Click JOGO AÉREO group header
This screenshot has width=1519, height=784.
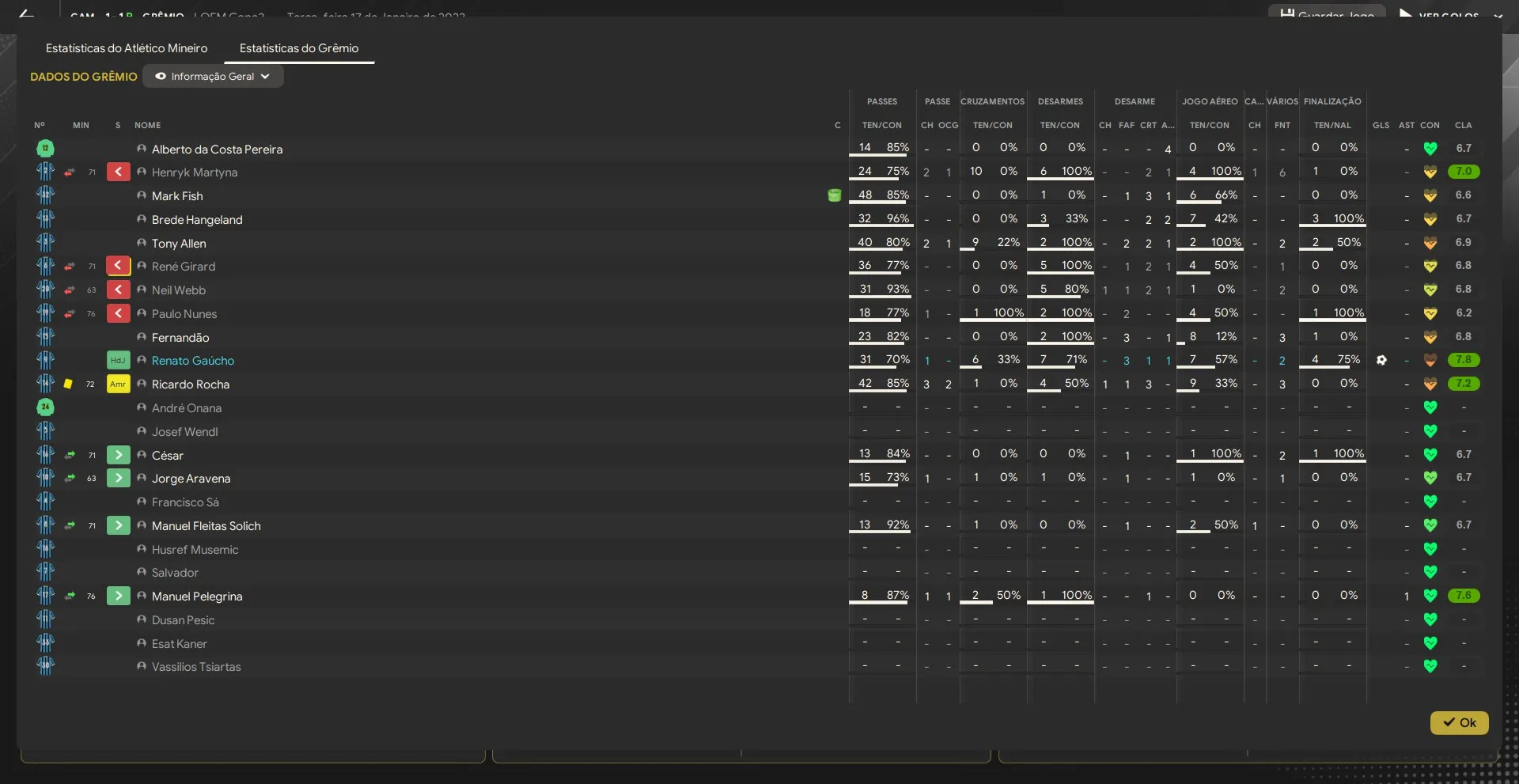[1210, 101]
